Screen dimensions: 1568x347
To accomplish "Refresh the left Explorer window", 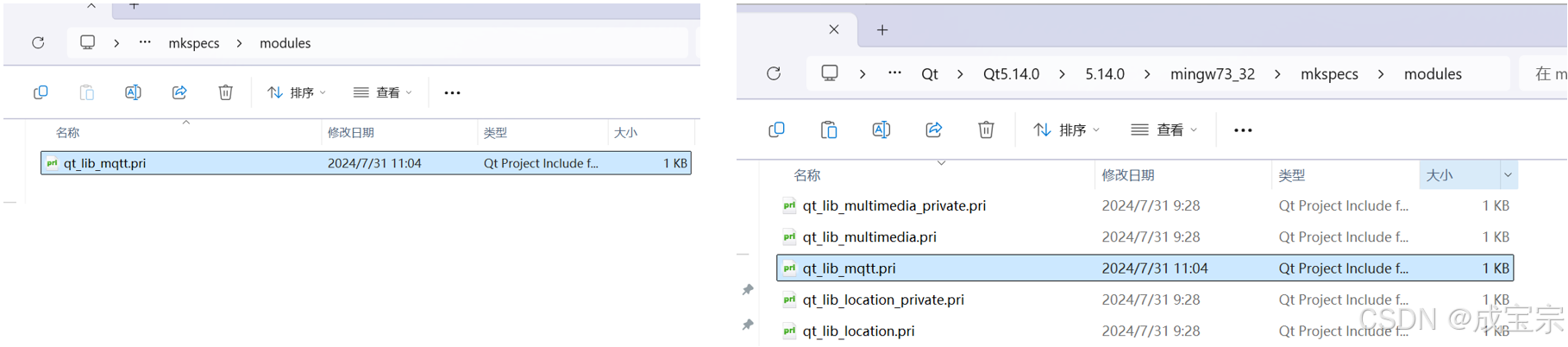I will pyautogui.click(x=38, y=42).
